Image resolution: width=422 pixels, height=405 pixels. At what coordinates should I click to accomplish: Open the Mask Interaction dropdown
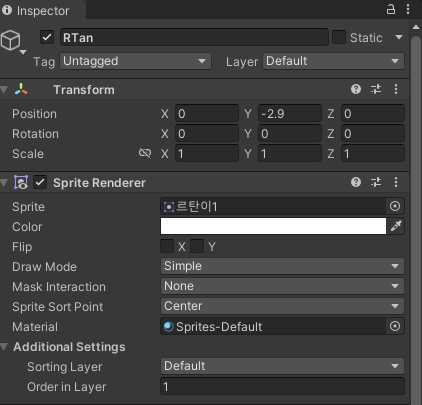click(282, 286)
